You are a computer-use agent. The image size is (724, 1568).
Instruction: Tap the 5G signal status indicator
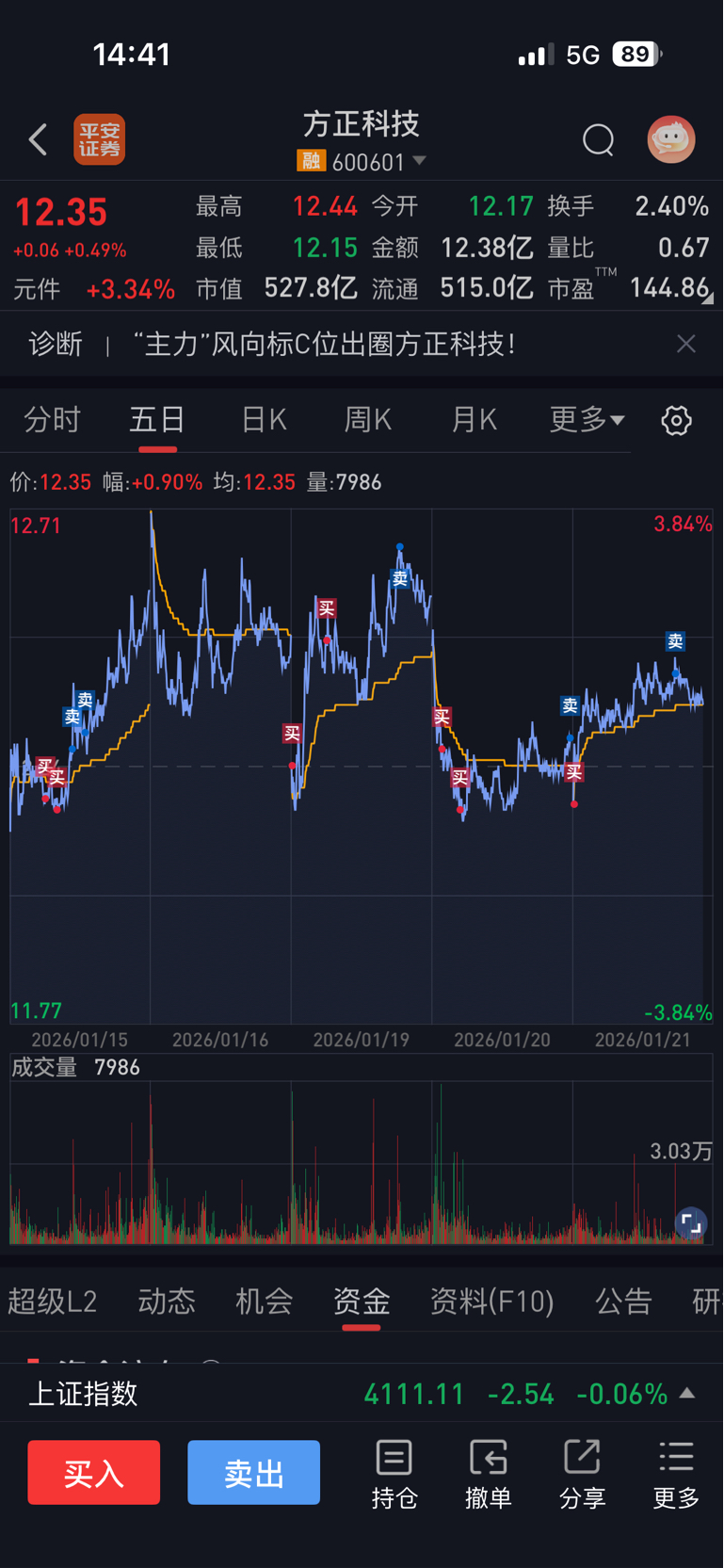(x=583, y=55)
